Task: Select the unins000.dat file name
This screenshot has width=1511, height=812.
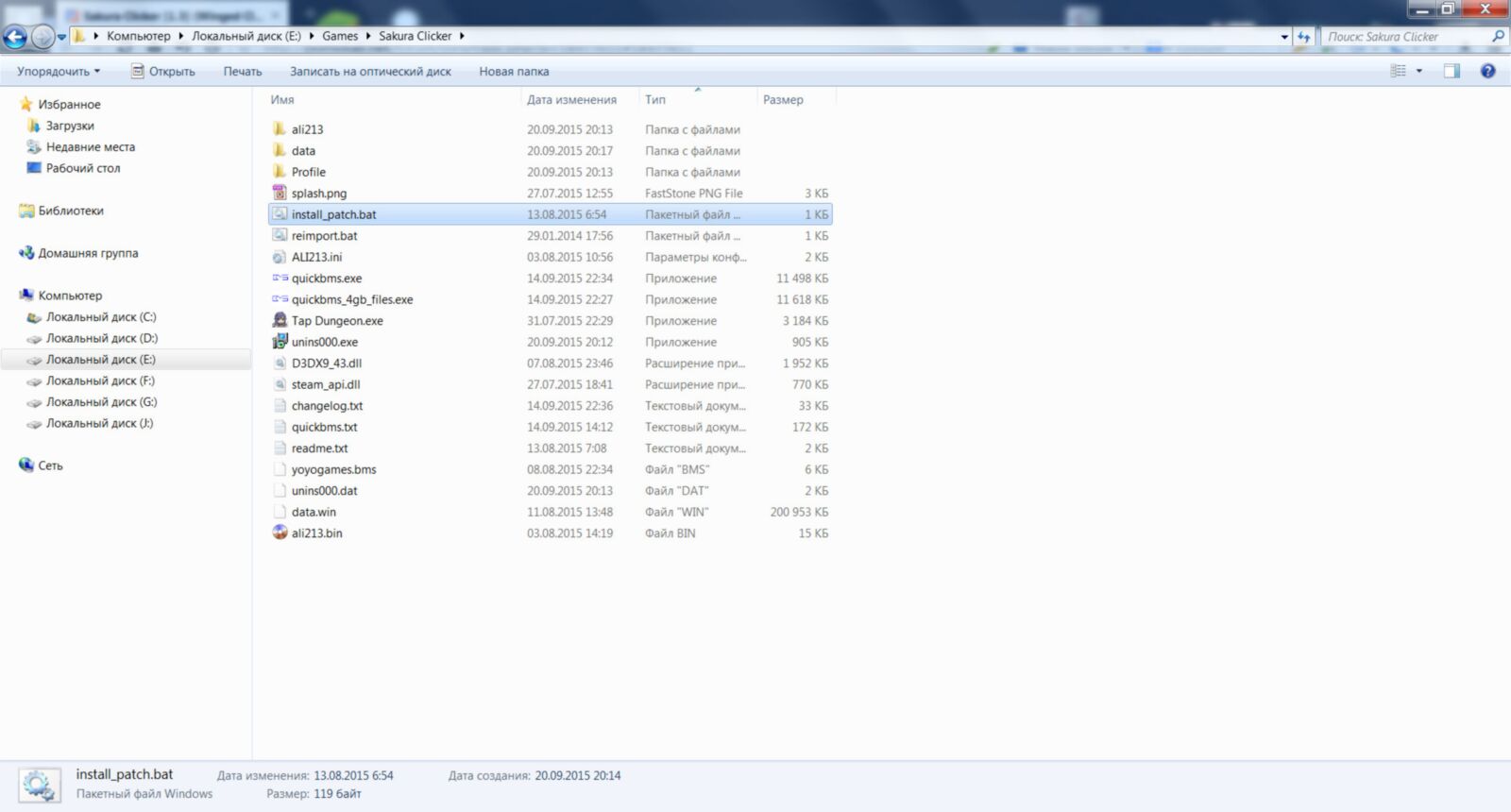Action: [324, 491]
